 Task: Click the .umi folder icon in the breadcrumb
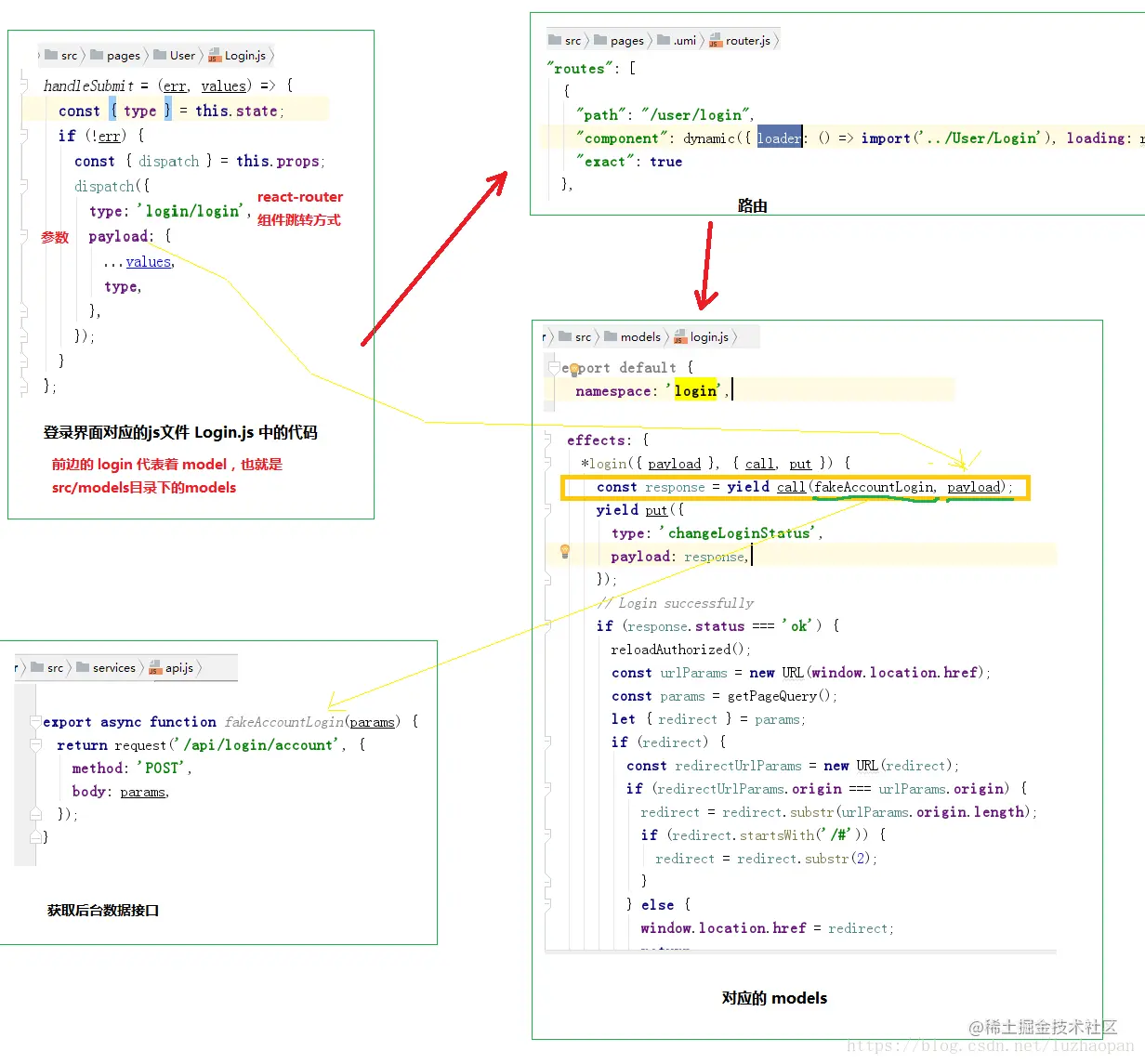pyautogui.click(x=664, y=40)
